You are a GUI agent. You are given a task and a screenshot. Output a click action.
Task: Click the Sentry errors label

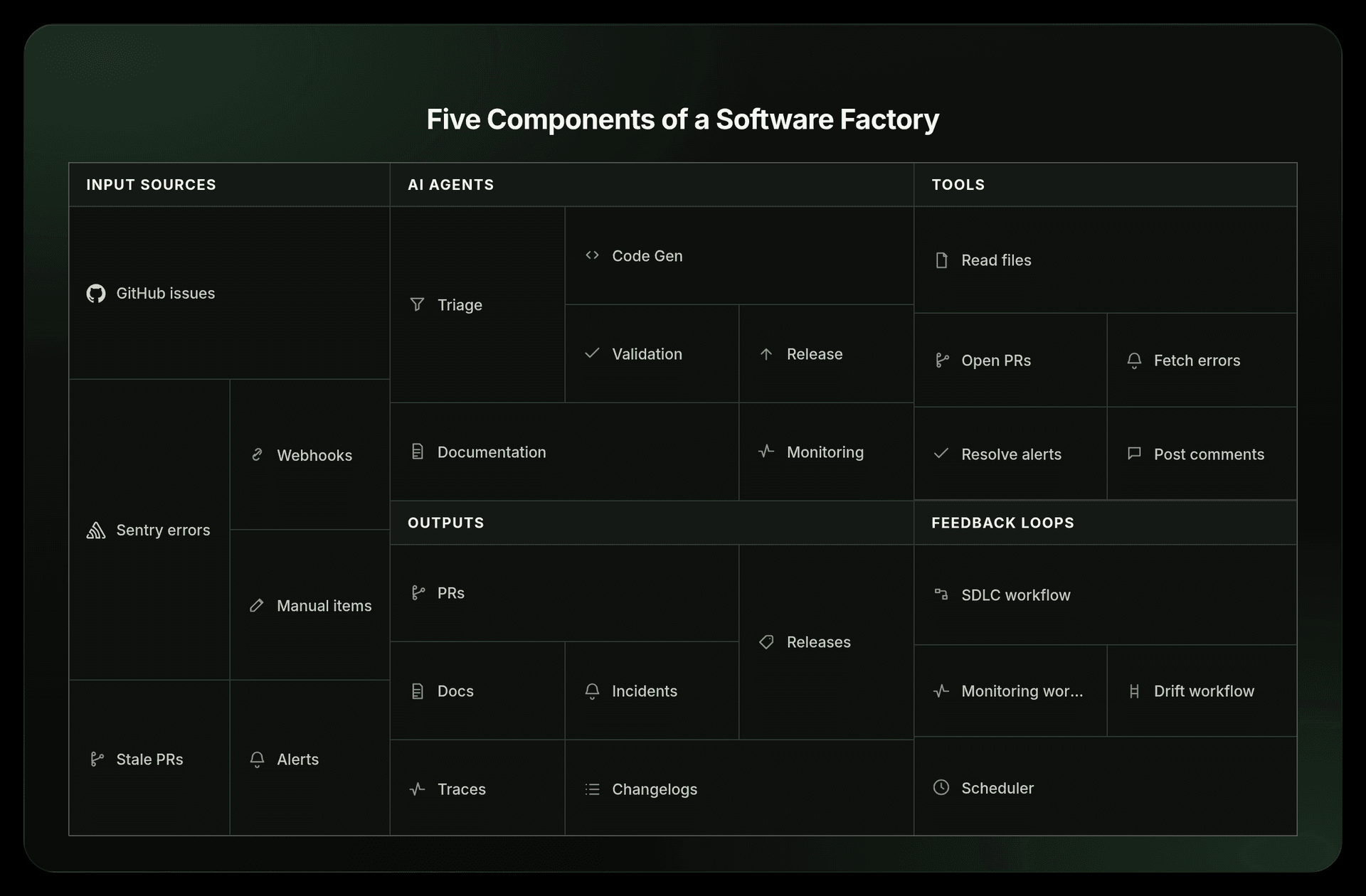[x=163, y=530]
